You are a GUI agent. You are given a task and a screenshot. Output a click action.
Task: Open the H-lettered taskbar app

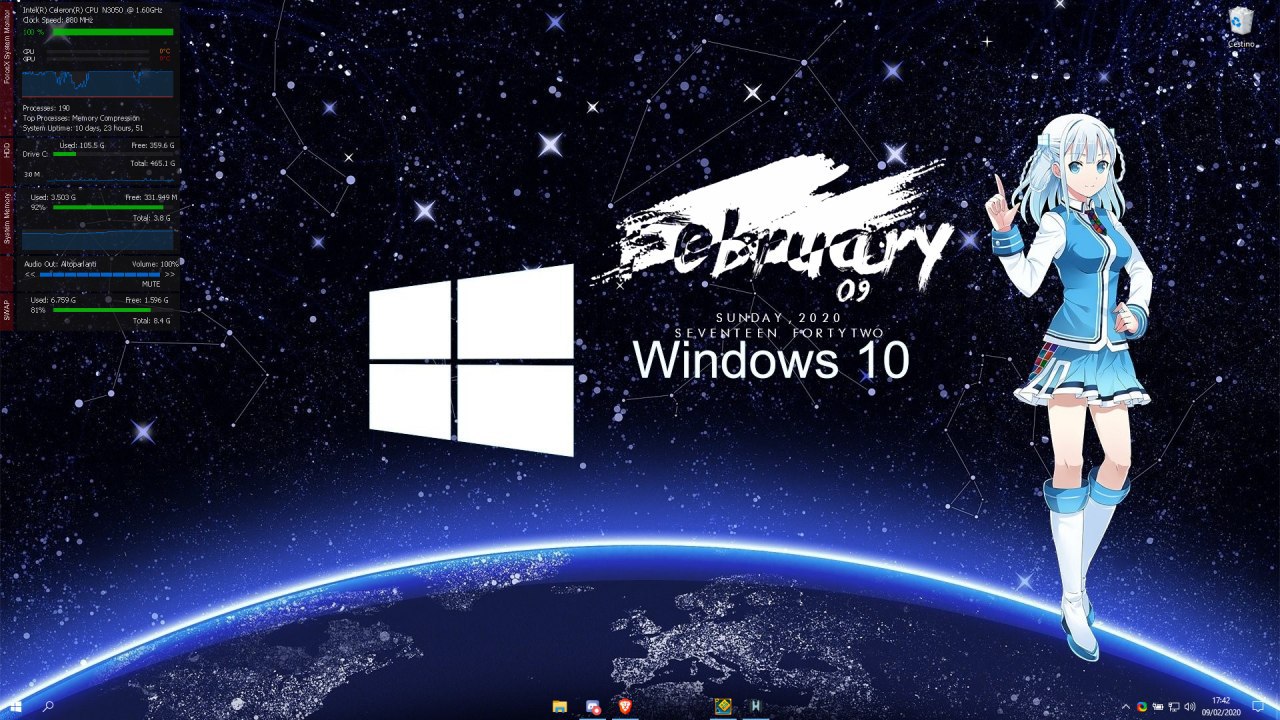(x=756, y=707)
